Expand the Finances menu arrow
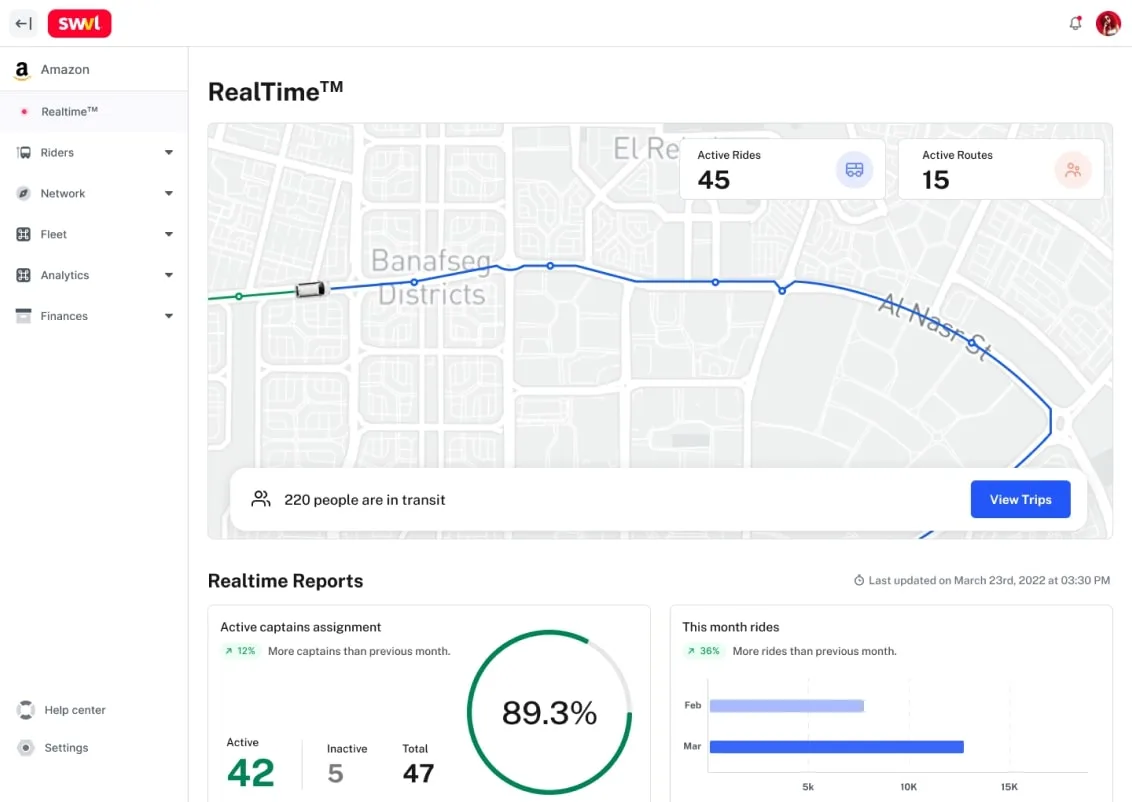This screenshot has width=1132, height=802. point(169,317)
